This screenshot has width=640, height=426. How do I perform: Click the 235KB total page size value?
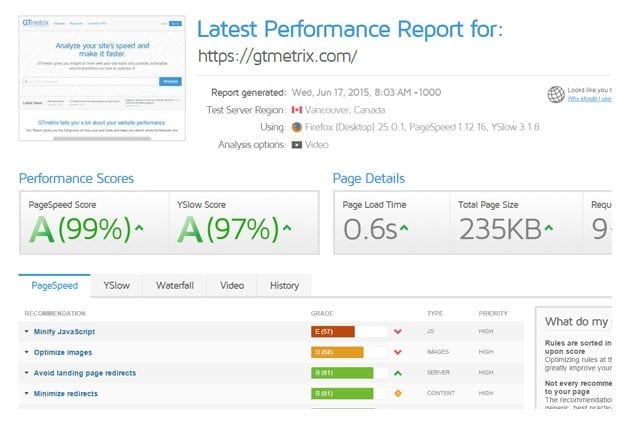click(500, 229)
